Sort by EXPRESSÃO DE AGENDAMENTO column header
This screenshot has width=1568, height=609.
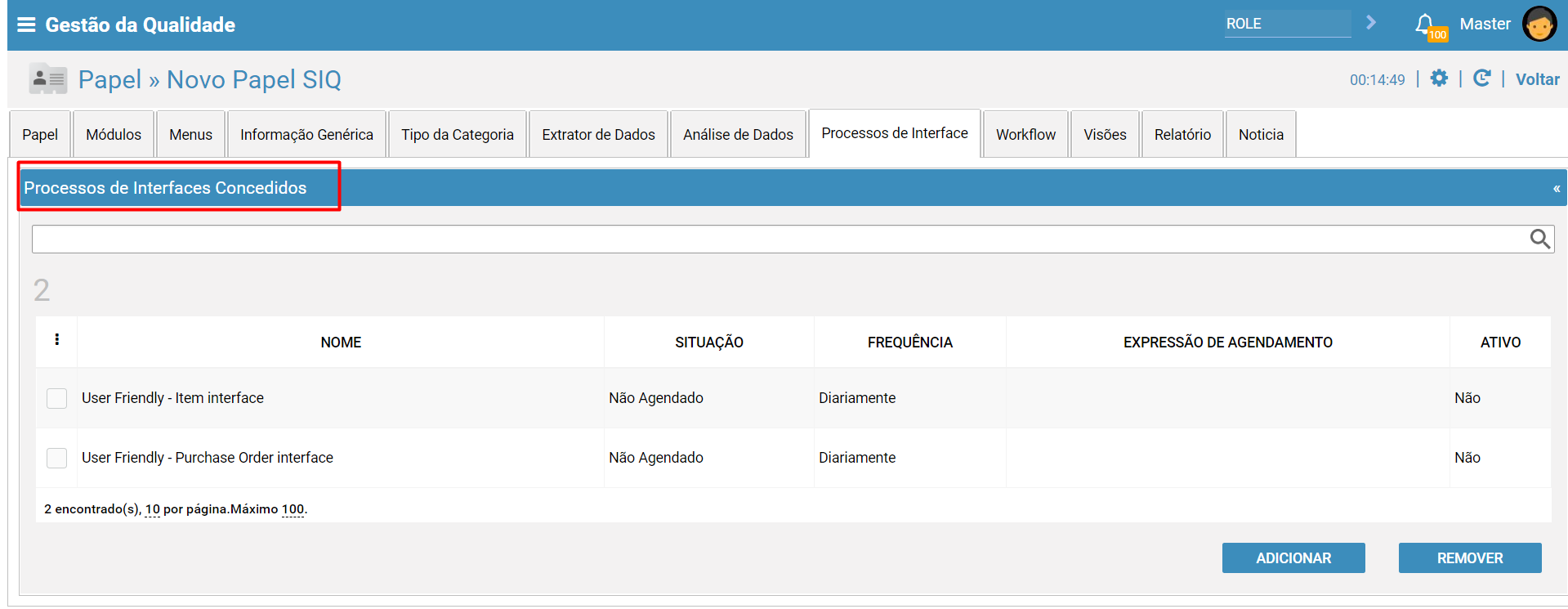1227,342
